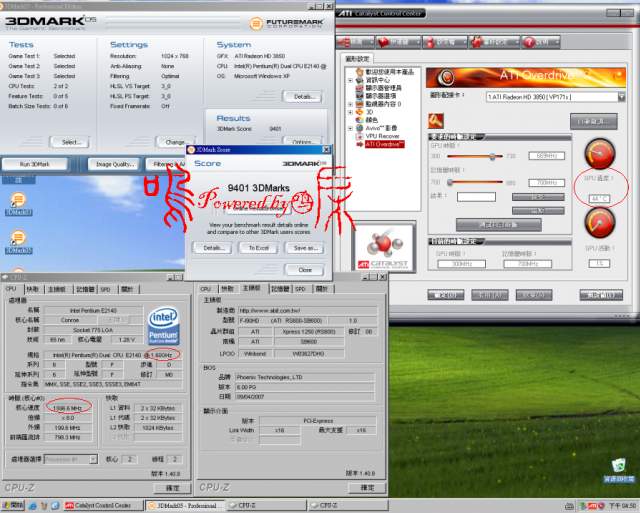This screenshot has height=513, width=640.
Task: Click the memory clock slider handle
Action: coord(450,182)
